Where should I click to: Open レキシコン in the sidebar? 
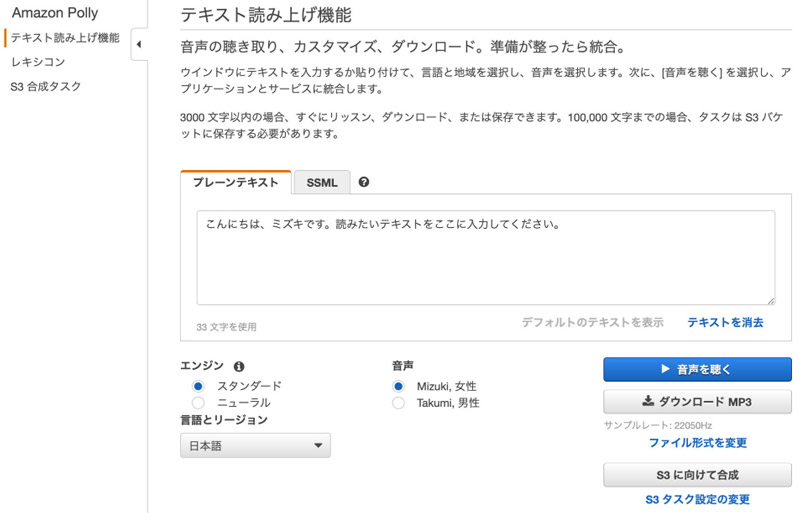click(x=38, y=62)
